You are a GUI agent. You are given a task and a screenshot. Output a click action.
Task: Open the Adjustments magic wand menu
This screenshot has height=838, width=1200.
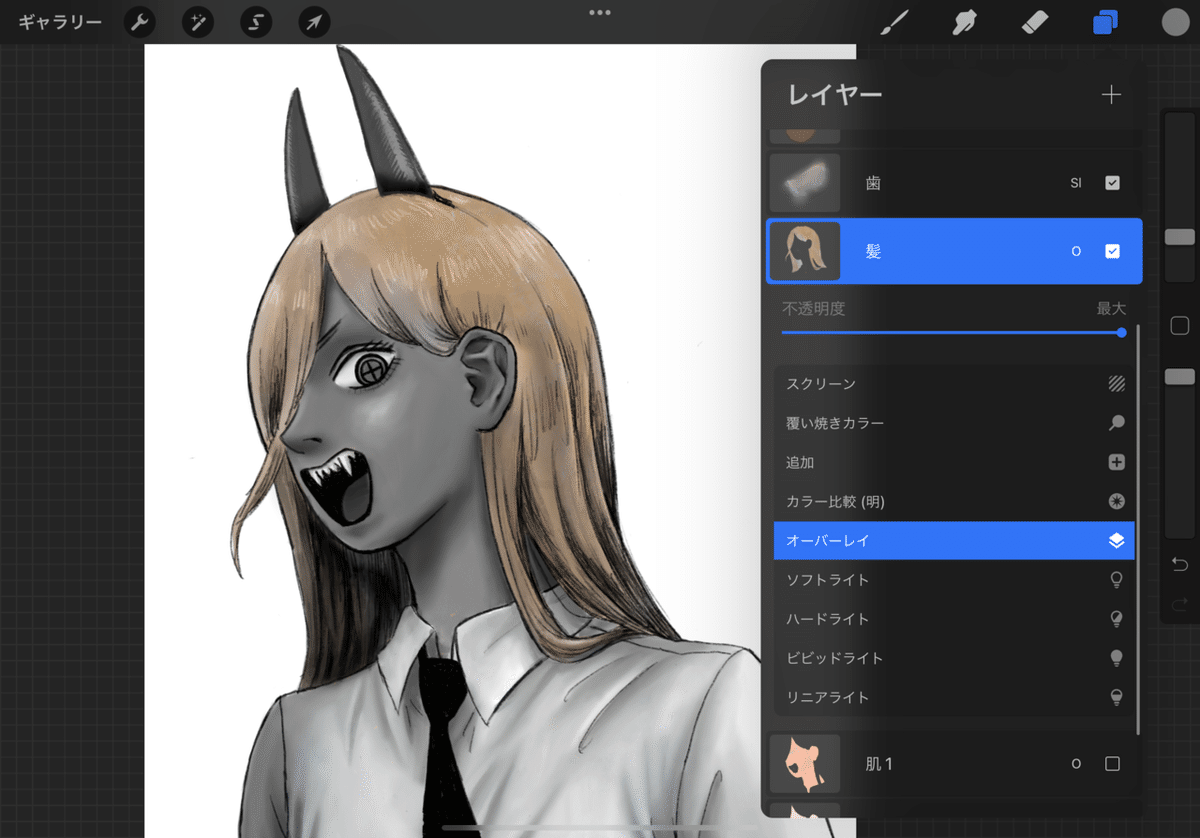click(x=198, y=22)
